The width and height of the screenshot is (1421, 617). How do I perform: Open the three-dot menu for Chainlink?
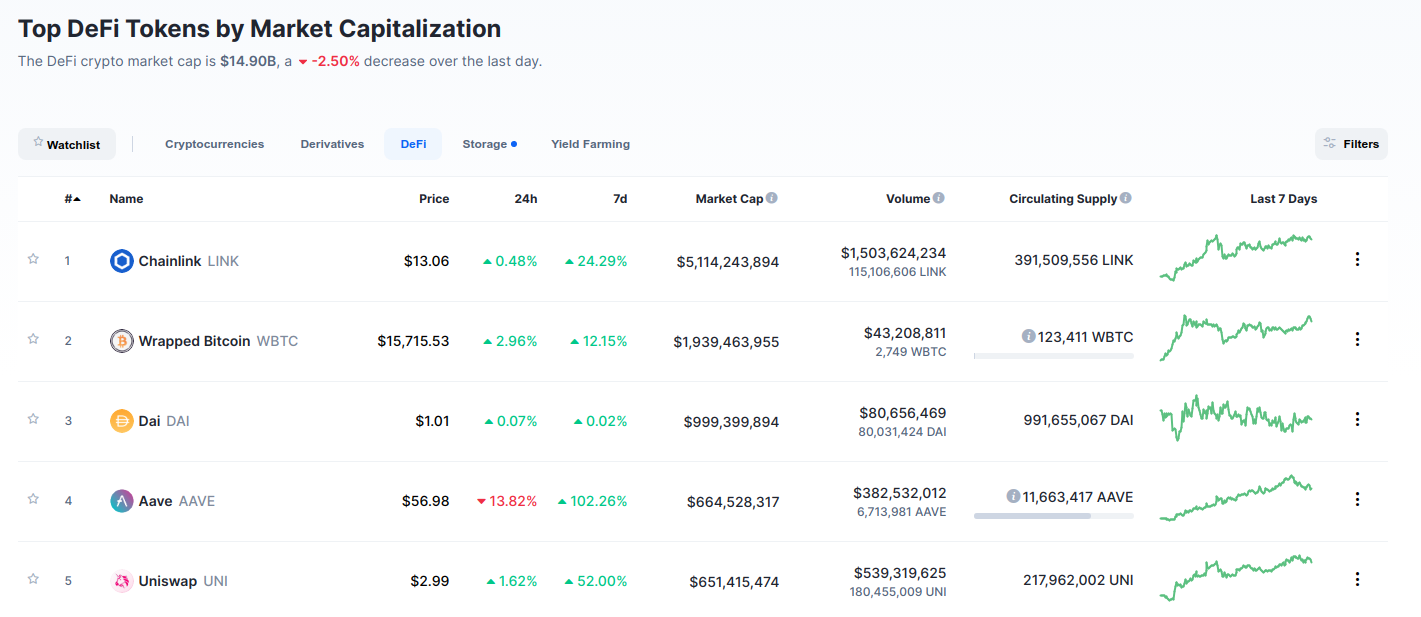tap(1357, 258)
